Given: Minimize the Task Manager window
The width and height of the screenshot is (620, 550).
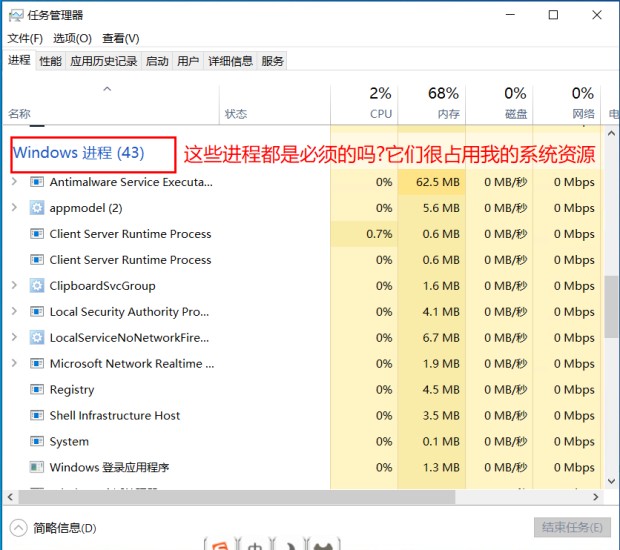Looking at the screenshot, I should coord(510,15).
